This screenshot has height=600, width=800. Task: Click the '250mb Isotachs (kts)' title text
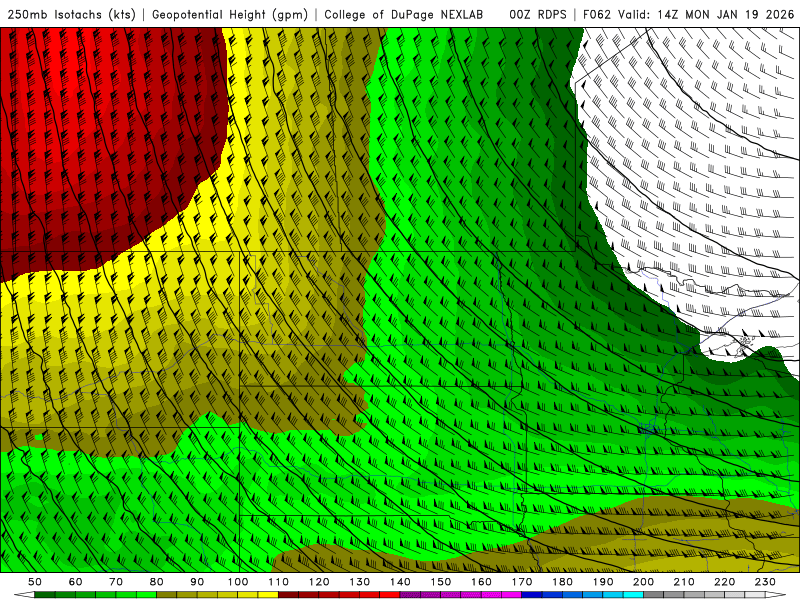point(71,15)
